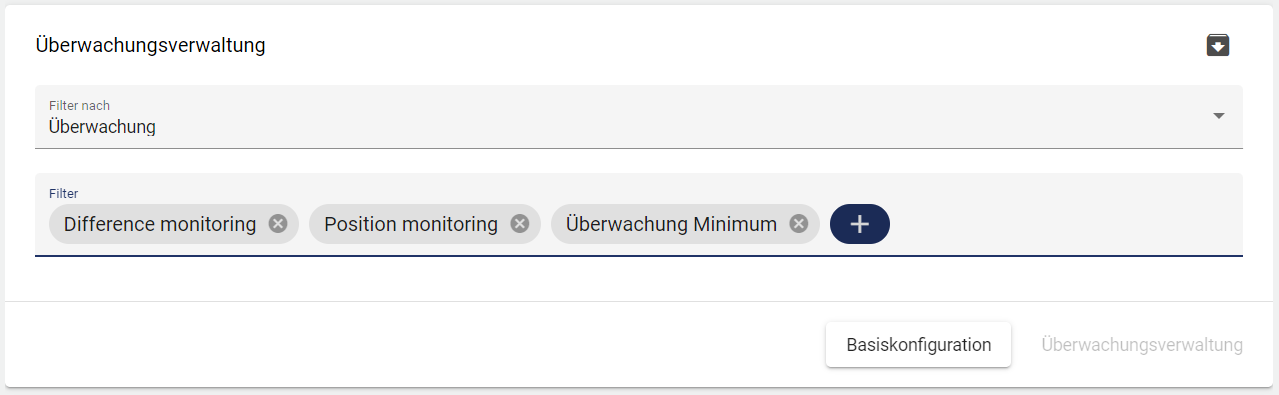
Task: Remove the Difference monitoring filter chip
Action: click(x=278, y=224)
